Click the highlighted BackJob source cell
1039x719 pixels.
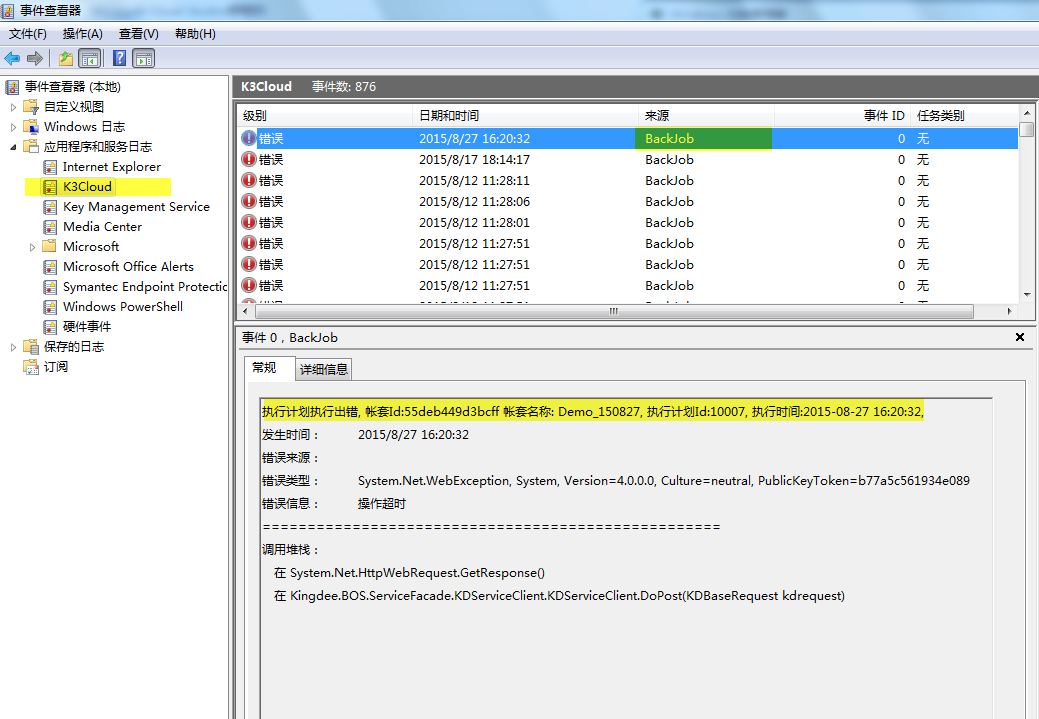coord(703,138)
